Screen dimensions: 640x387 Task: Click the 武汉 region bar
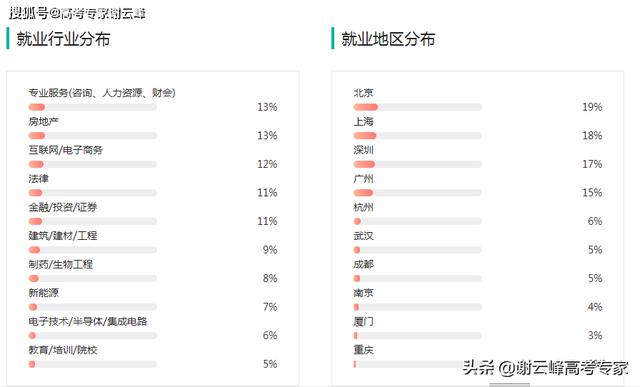click(418, 250)
